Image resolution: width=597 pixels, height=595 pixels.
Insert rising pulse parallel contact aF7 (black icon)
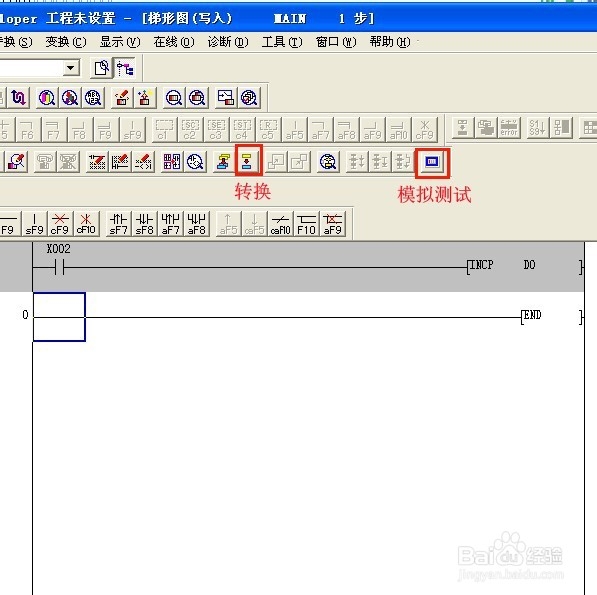pos(171,224)
